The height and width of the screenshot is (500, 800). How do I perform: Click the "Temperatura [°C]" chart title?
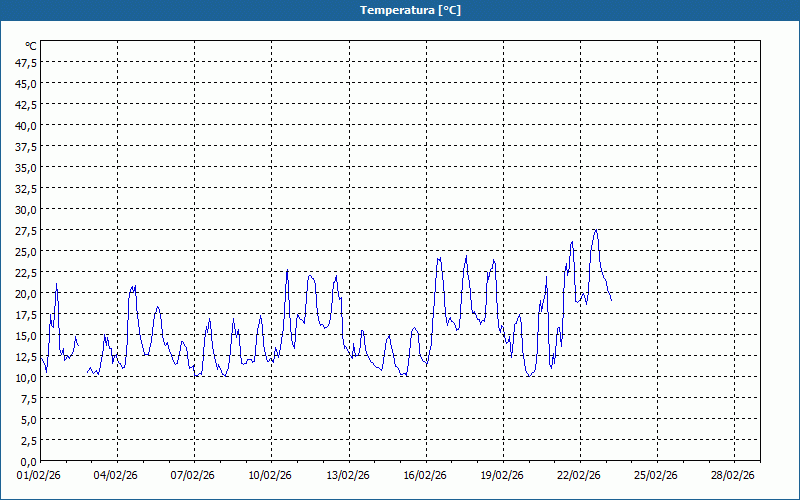[399, 10]
